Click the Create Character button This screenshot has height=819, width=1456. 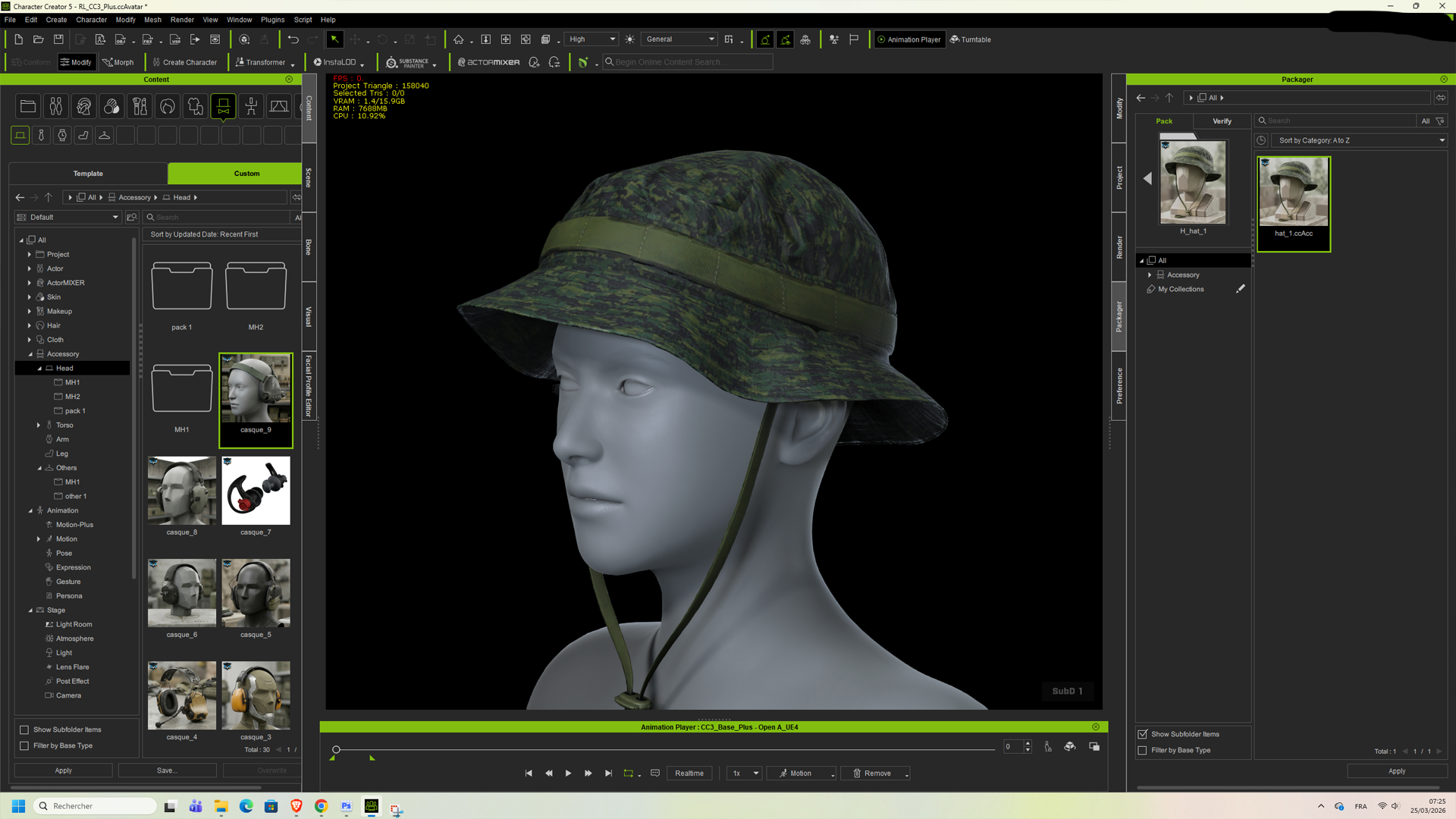tap(184, 62)
